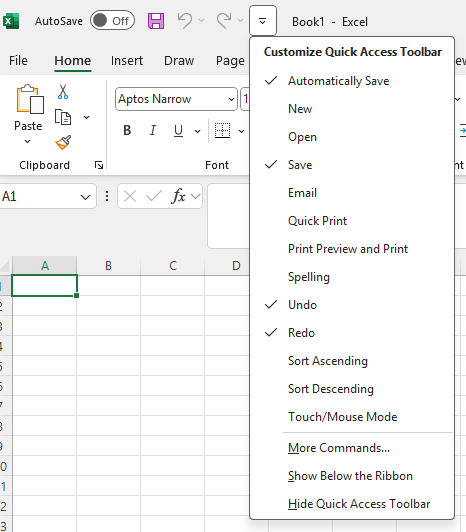Add Email to the Quick Access Toolbar
This screenshot has width=466, height=532.
pyautogui.click(x=352, y=193)
